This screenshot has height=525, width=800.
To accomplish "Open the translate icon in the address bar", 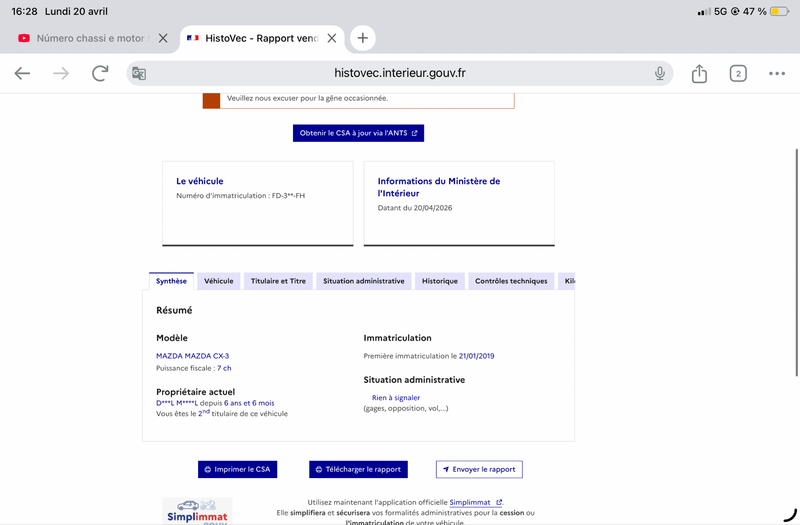I will 139,73.
